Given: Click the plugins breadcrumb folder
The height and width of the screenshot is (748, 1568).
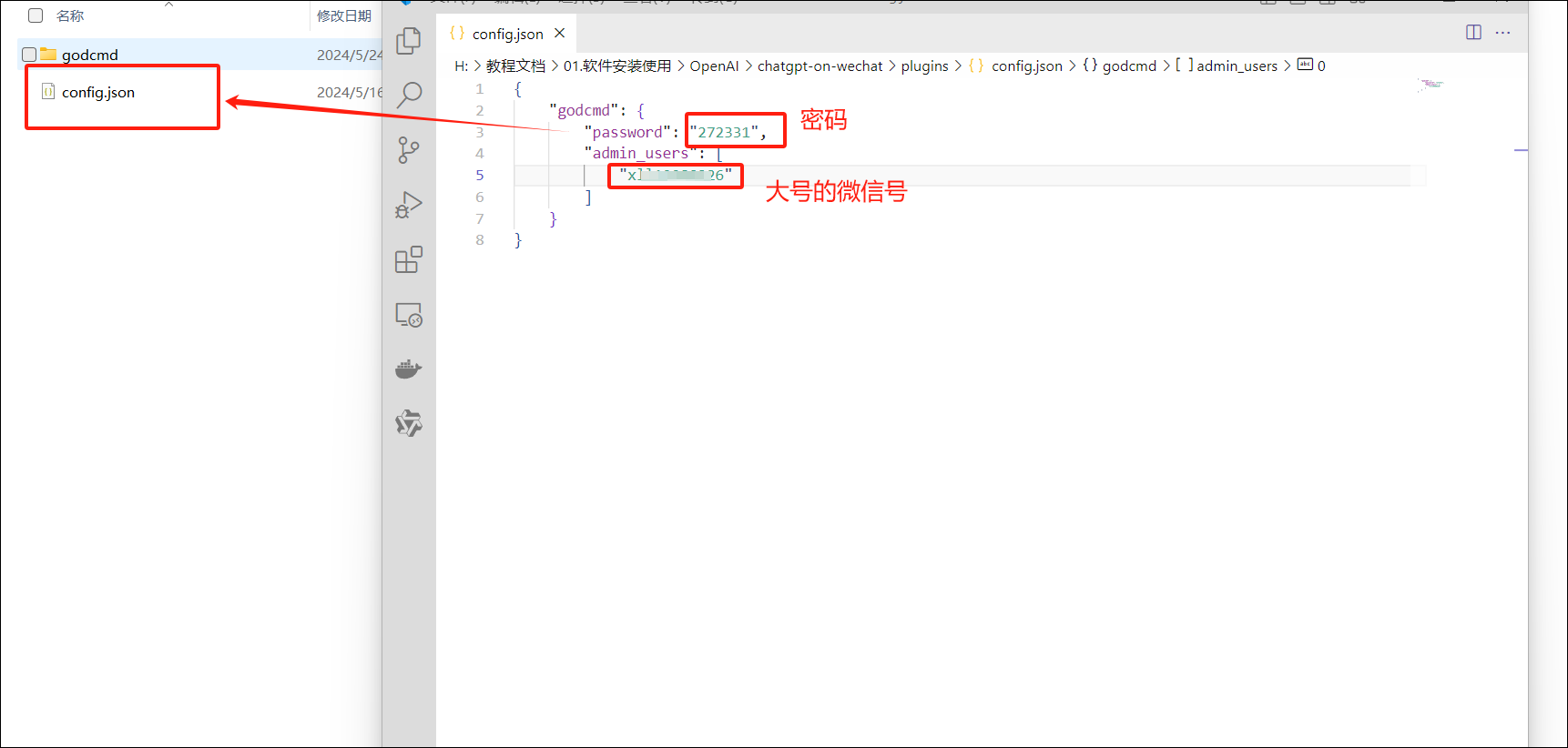Looking at the screenshot, I should point(924,66).
